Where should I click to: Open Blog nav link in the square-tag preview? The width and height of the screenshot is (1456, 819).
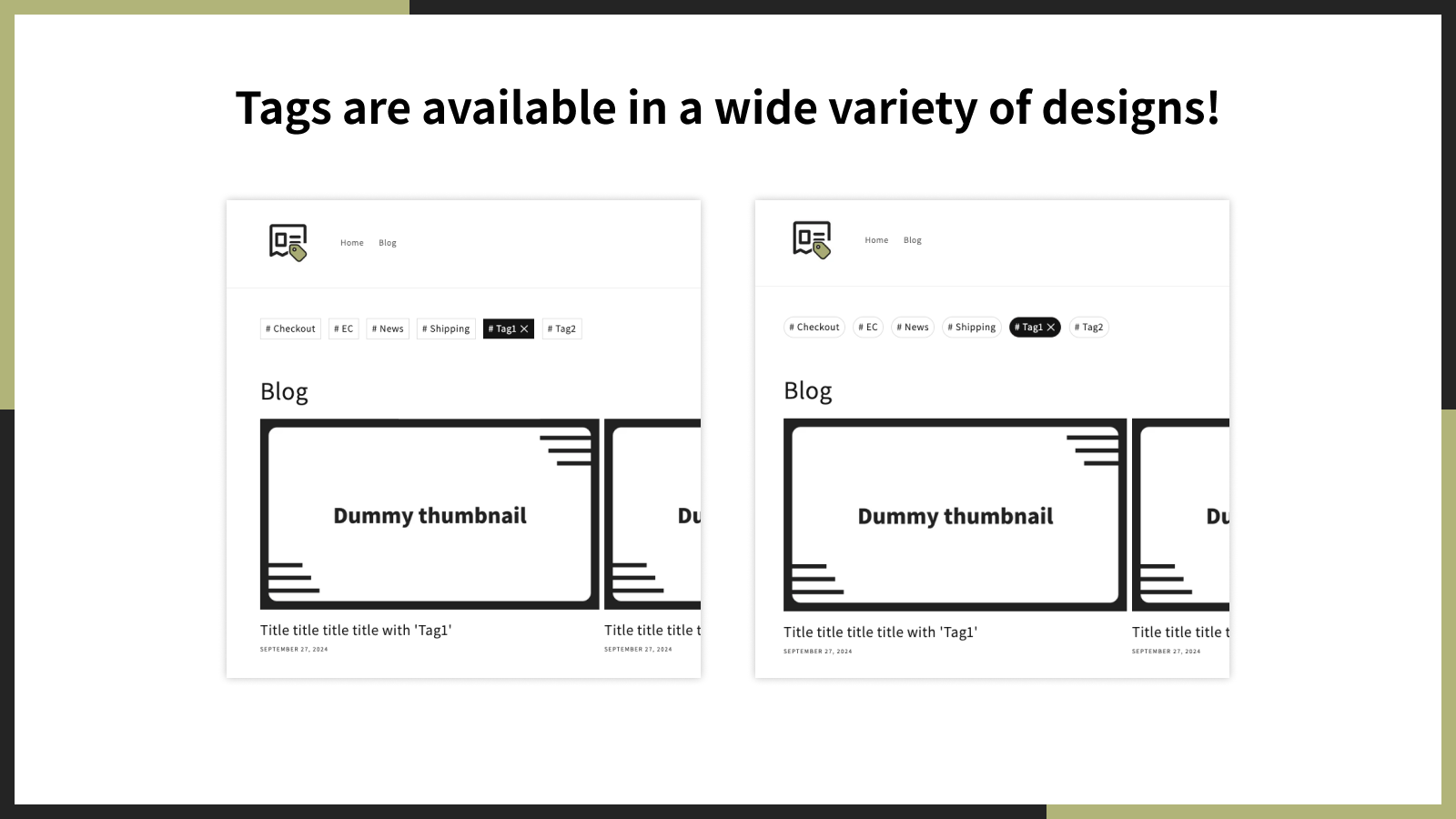[388, 243]
